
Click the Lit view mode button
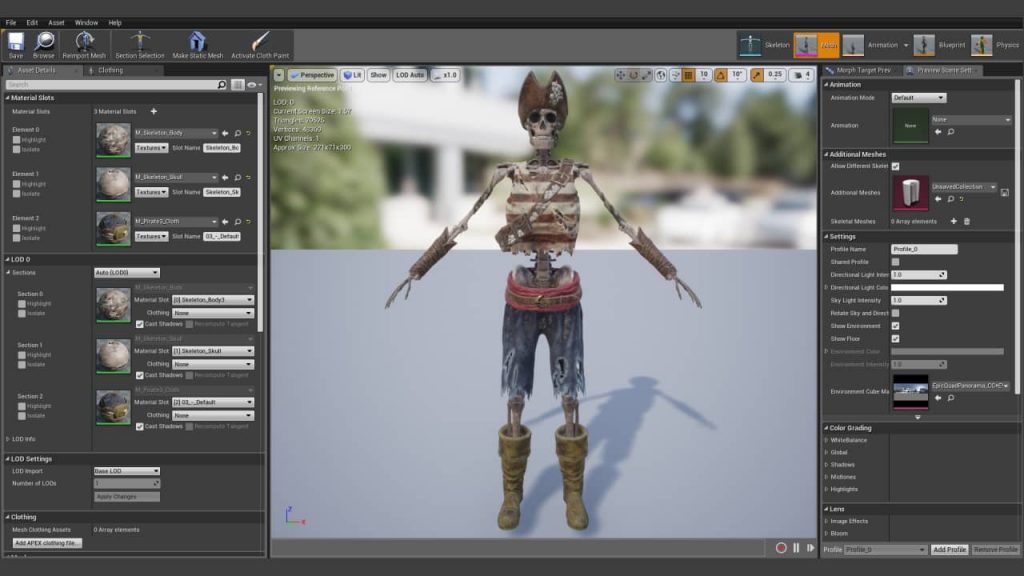tap(352, 75)
